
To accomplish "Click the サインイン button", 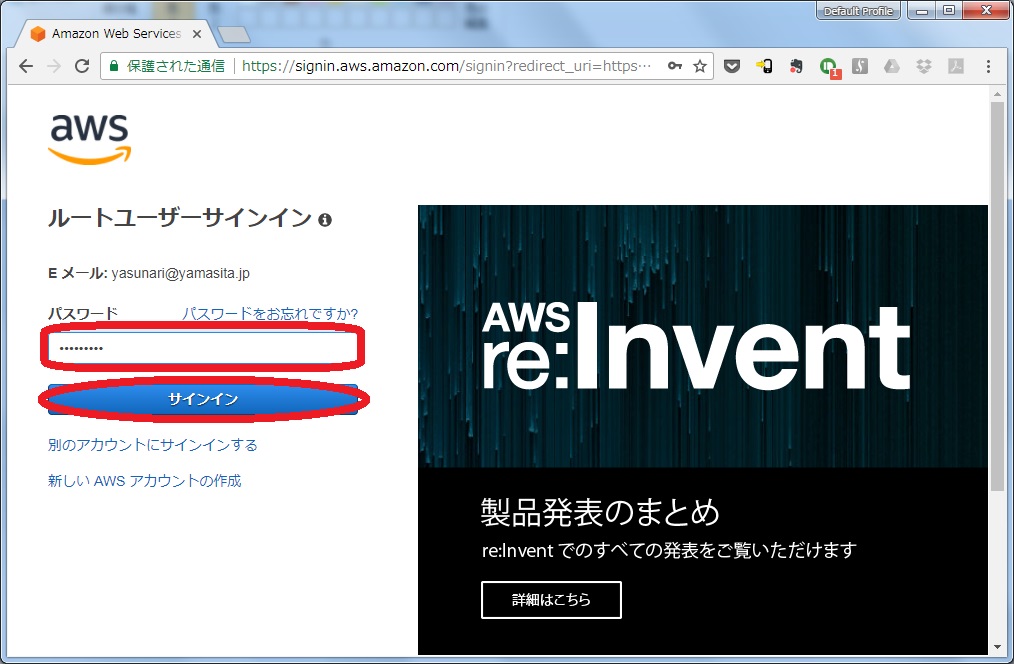I will (203, 399).
